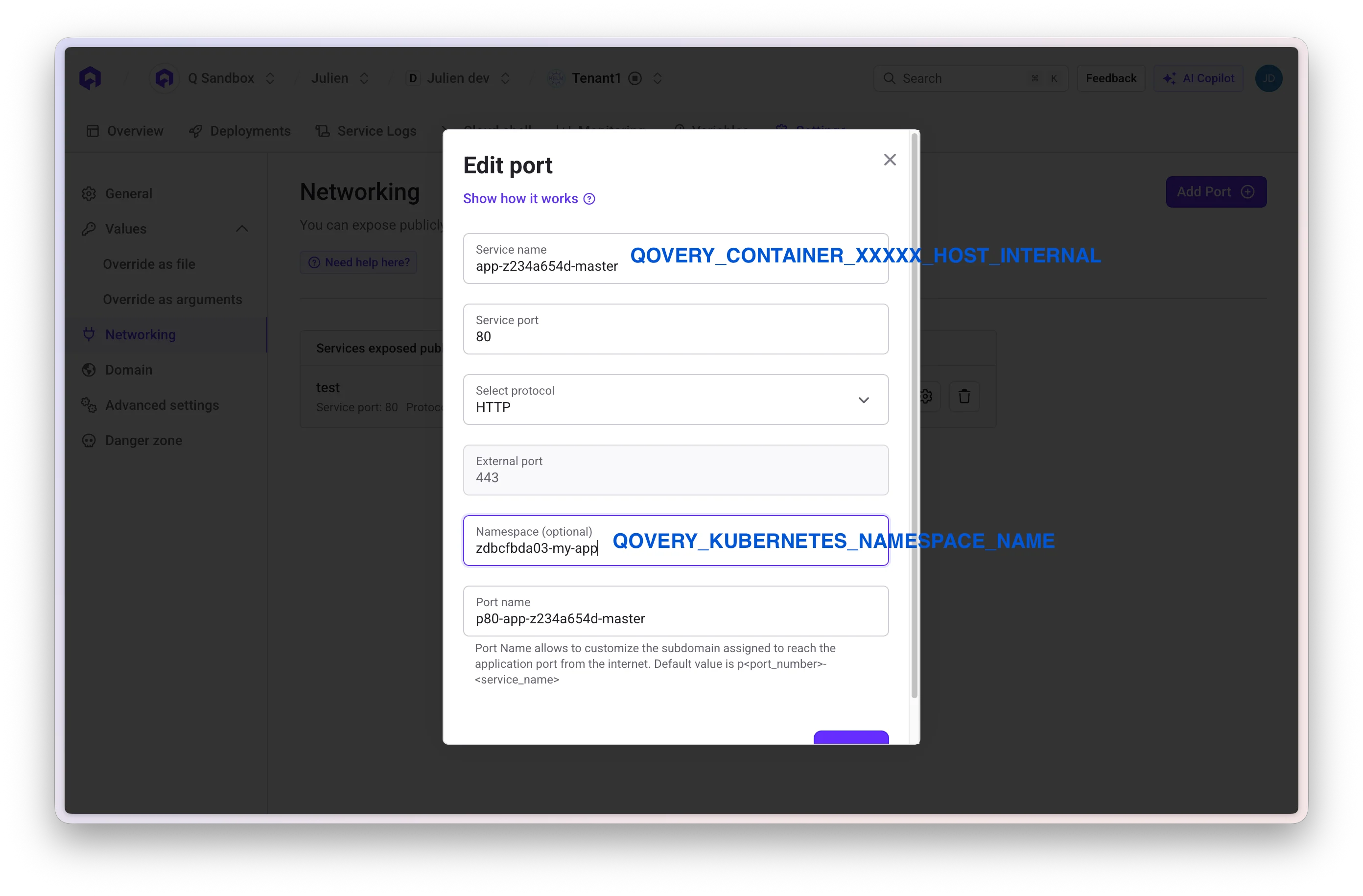This screenshot has height=896, width=1363.
Task: Click the 'Service port: 80' text
Action: (357, 407)
